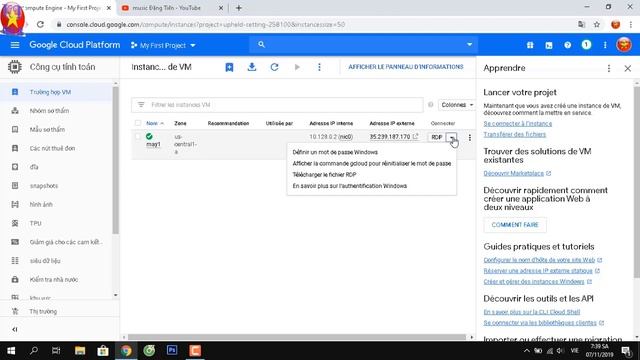The image size is (640, 360).
Task: Switch to the YouTube music browser tab
Action: click(x=171, y=8)
